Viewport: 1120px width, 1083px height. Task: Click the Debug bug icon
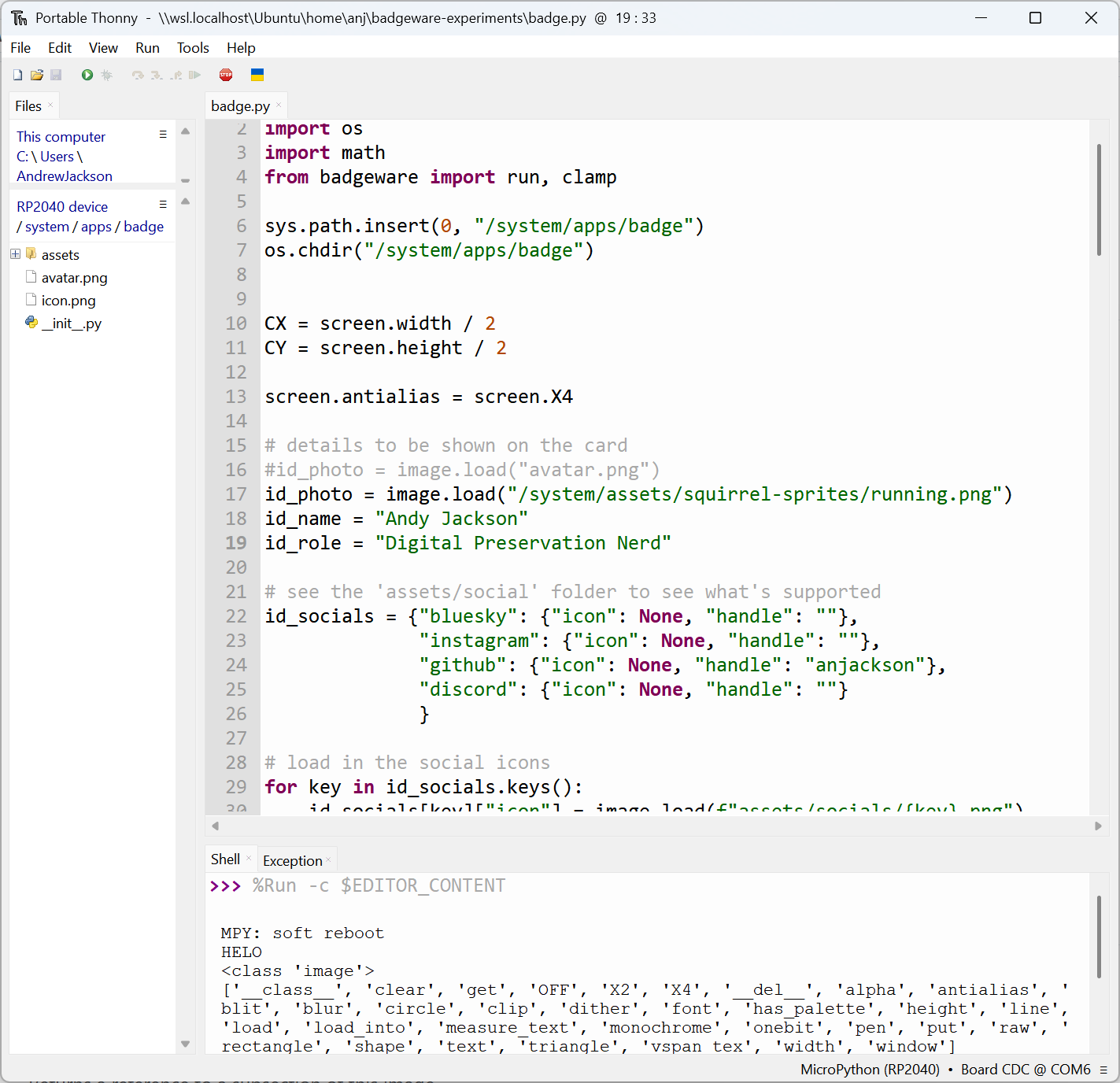[107, 75]
